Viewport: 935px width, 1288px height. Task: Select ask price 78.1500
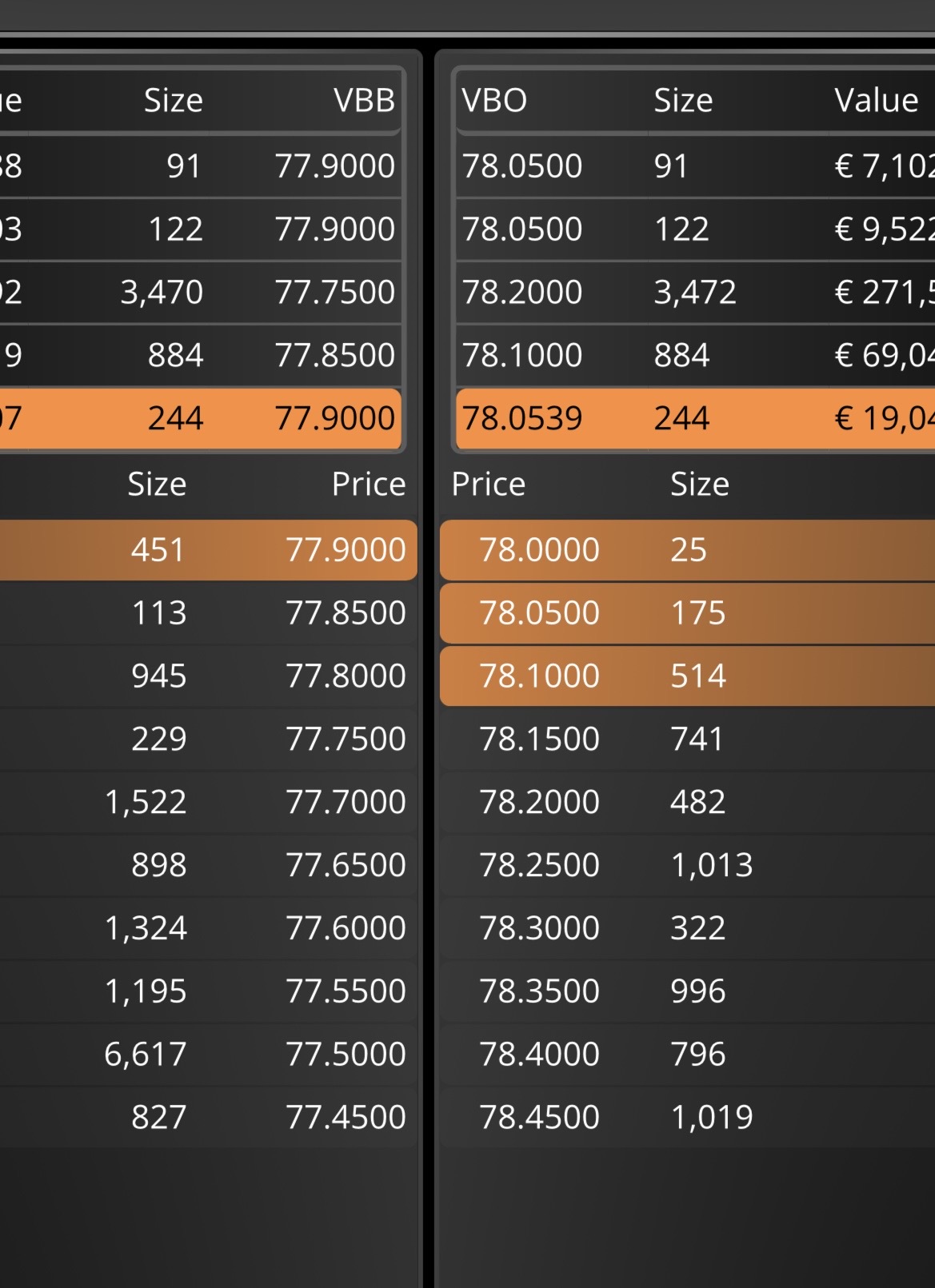coord(539,740)
